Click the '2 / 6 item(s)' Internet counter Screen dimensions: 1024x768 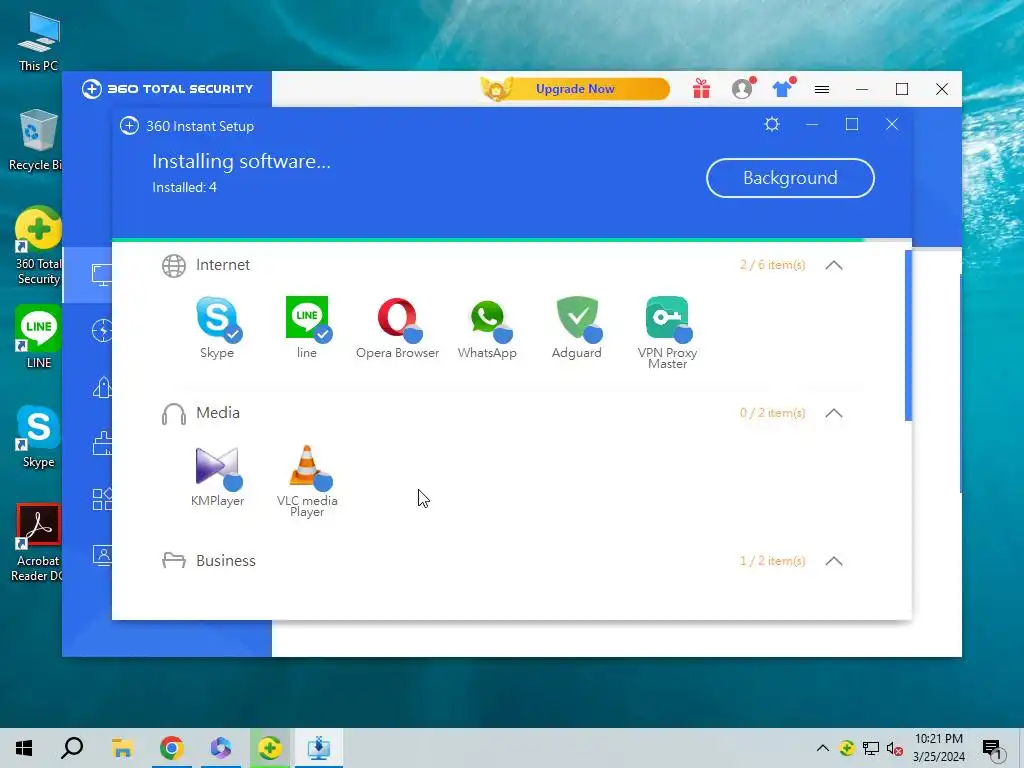point(773,265)
